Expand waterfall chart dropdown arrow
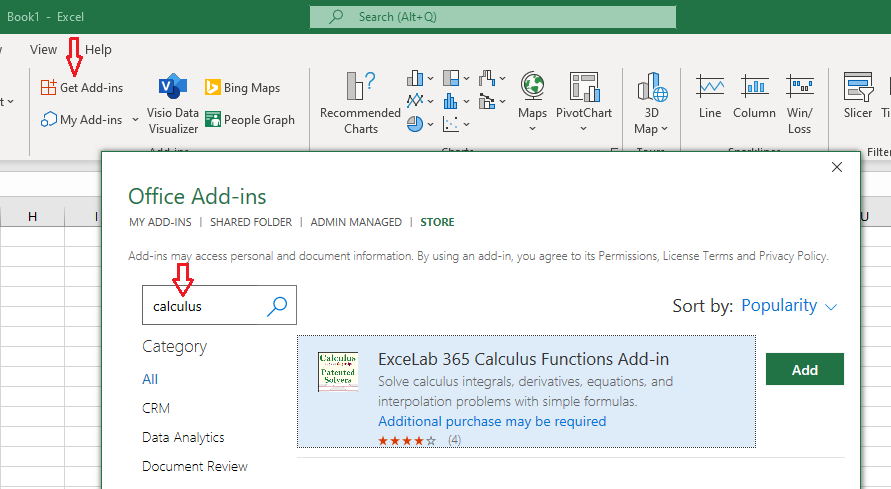 [502, 78]
